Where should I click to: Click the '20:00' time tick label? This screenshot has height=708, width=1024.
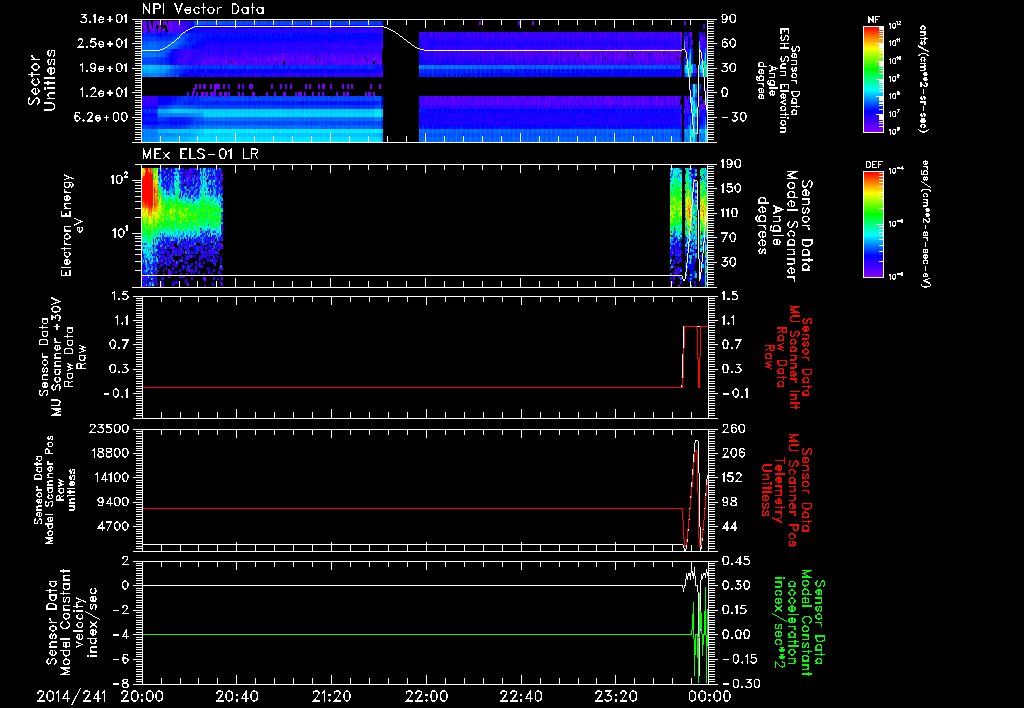[142, 696]
